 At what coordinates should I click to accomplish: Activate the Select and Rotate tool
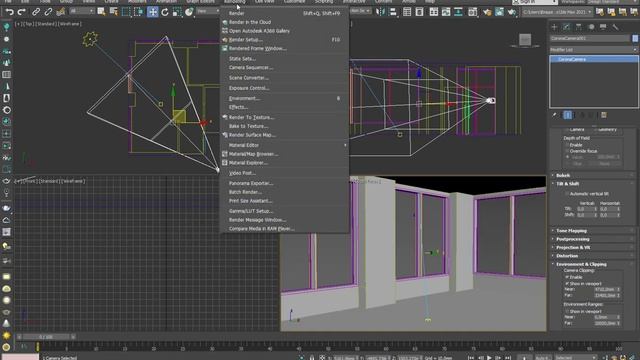165,11
